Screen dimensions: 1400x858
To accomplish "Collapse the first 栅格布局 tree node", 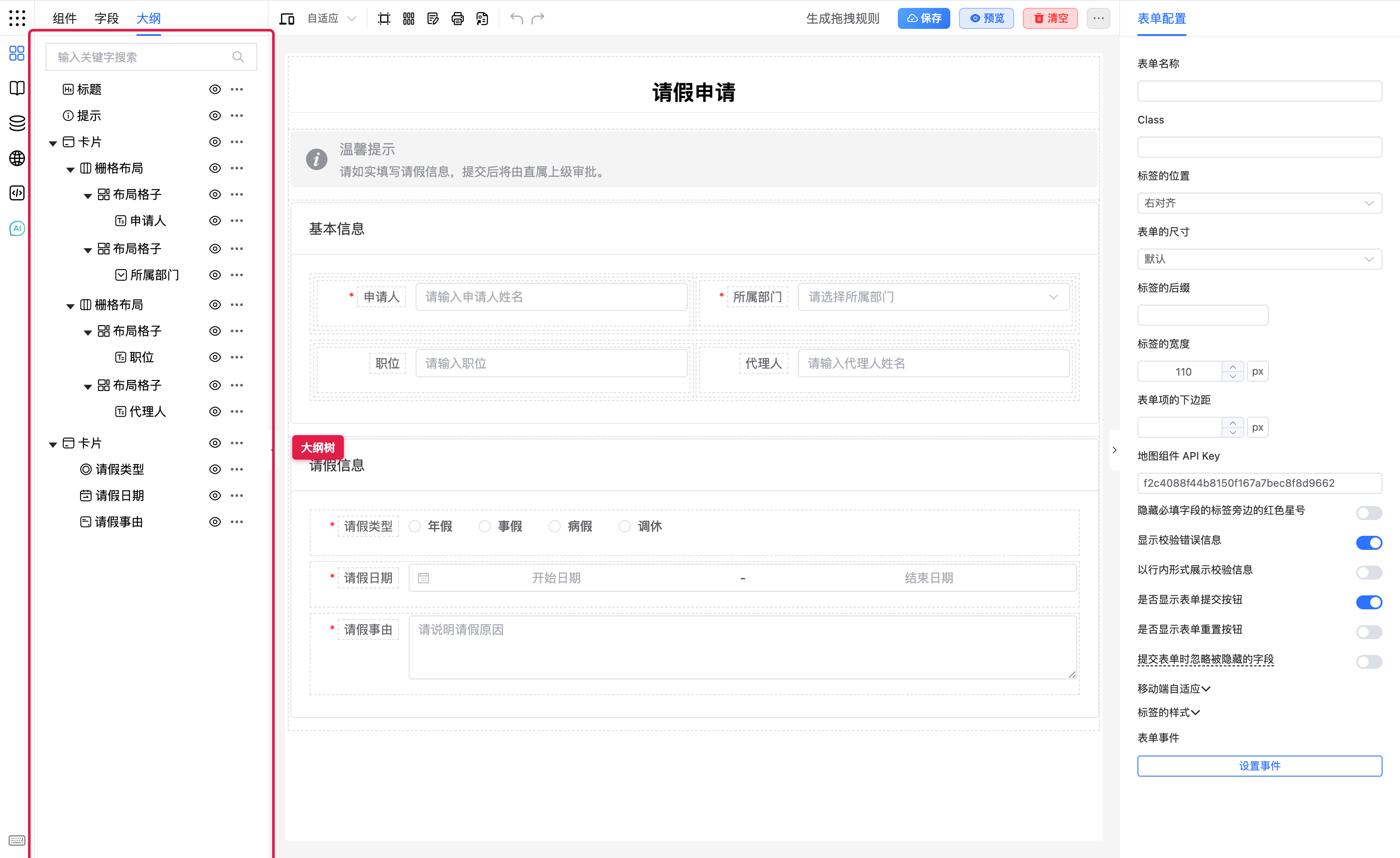I will (x=70, y=169).
